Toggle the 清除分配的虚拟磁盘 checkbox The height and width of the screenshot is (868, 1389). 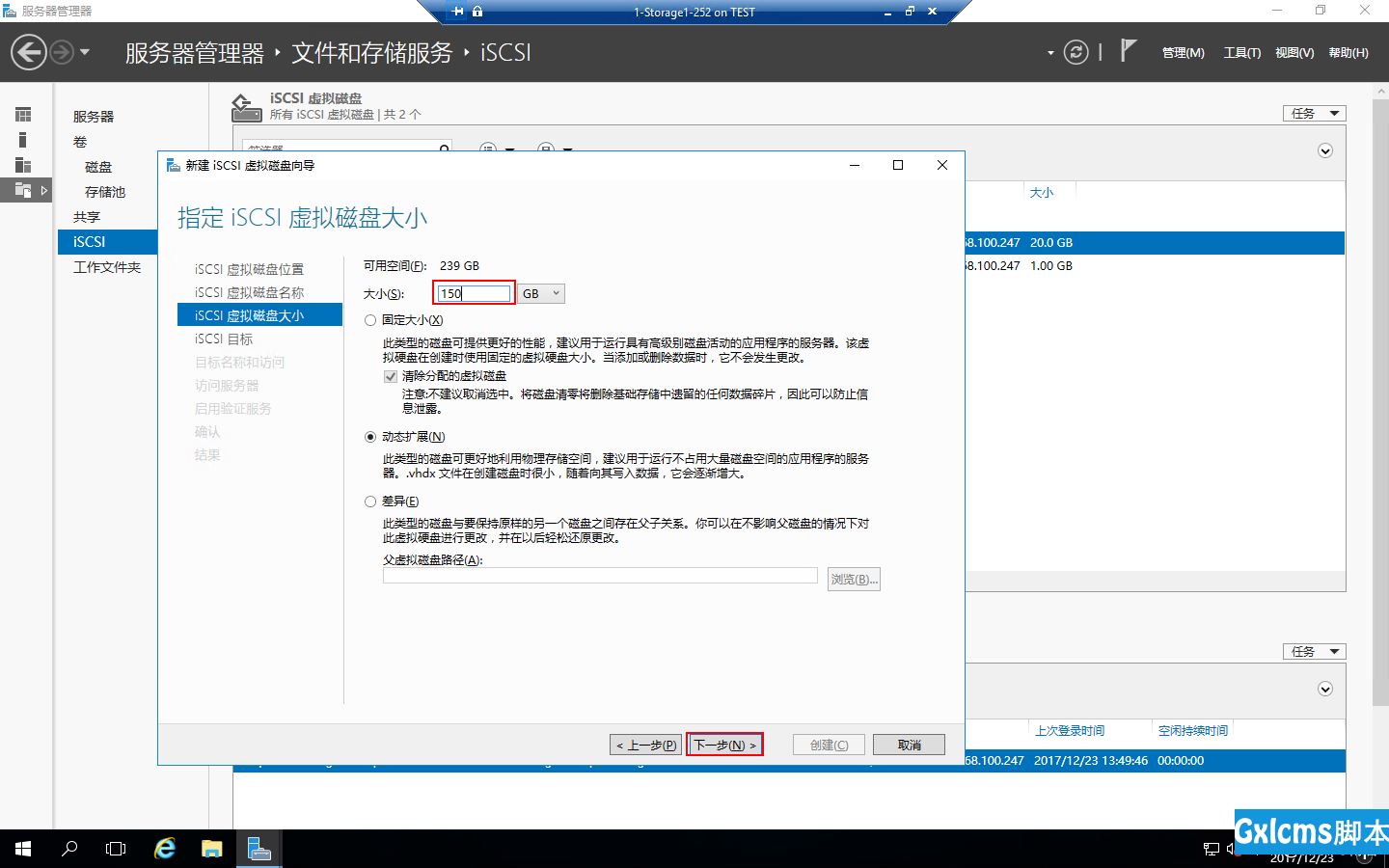(391, 376)
